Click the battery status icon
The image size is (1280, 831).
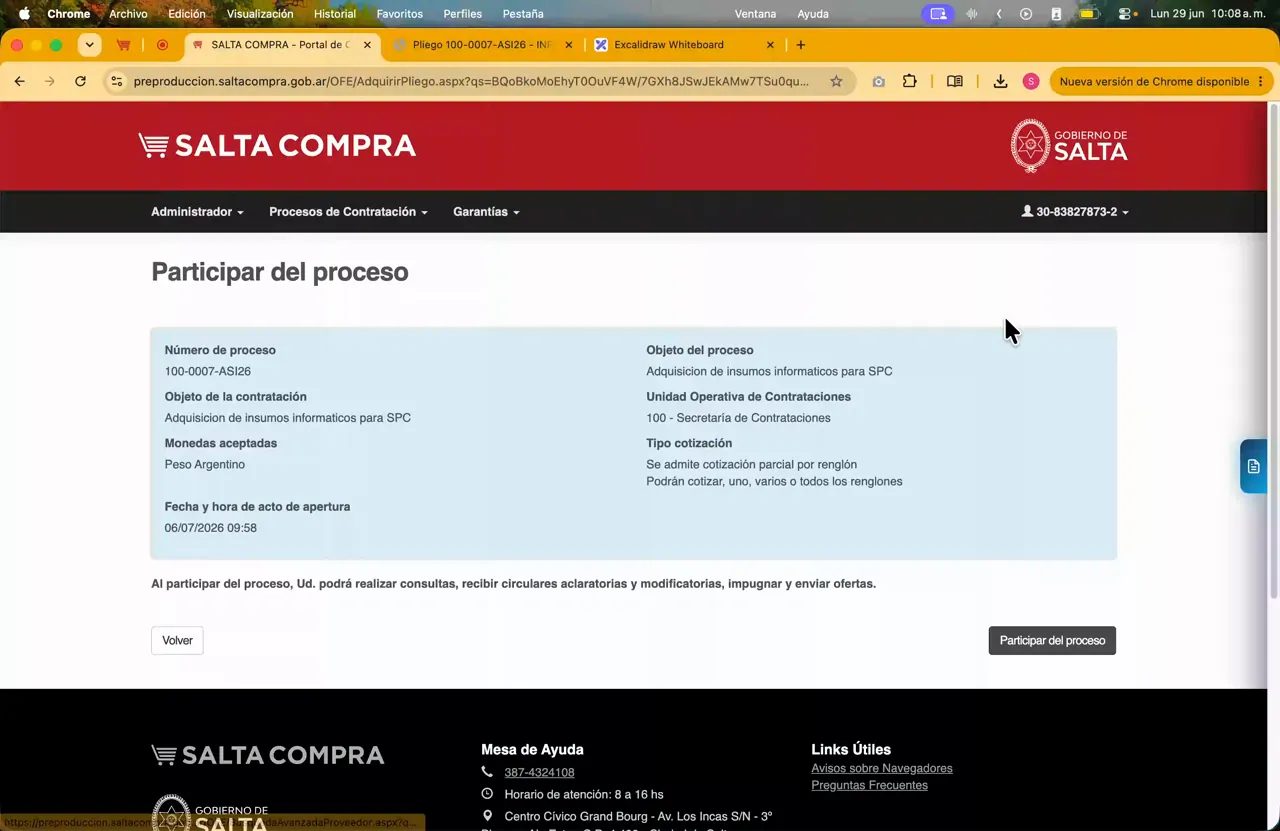pyautogui.click(x=1088, y=14)
